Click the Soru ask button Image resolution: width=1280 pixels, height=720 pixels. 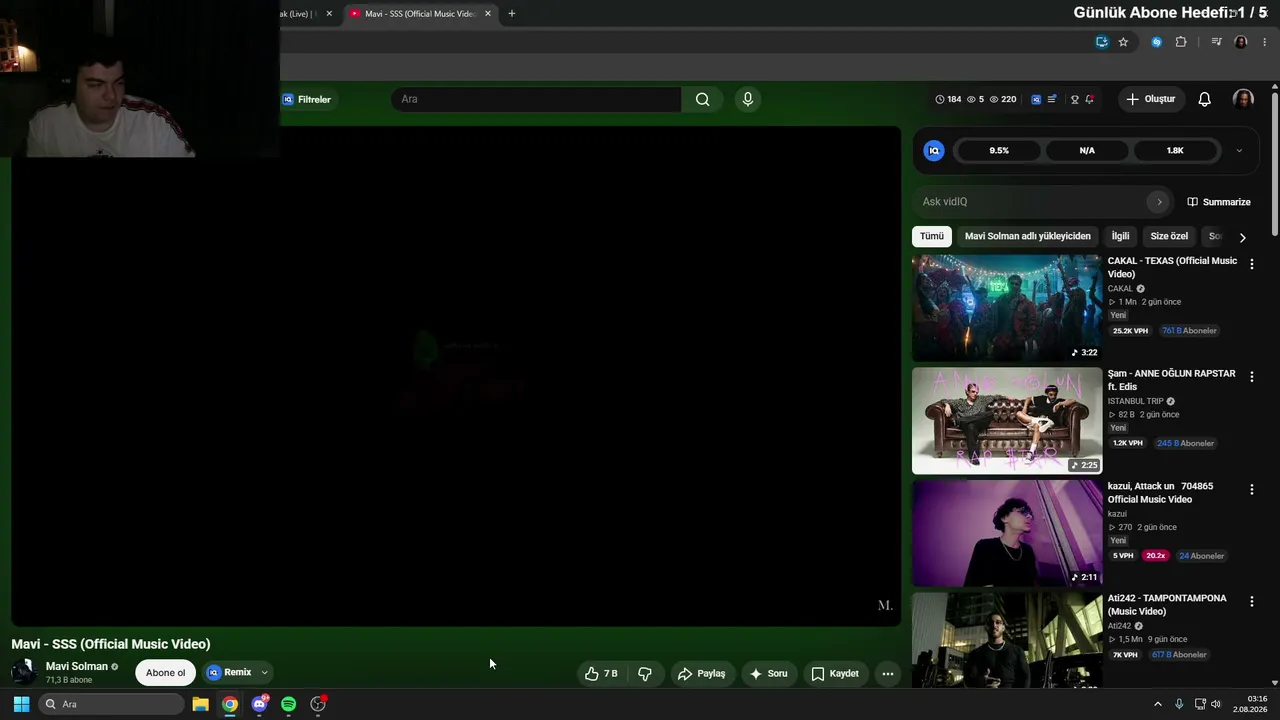pos(768,674)
